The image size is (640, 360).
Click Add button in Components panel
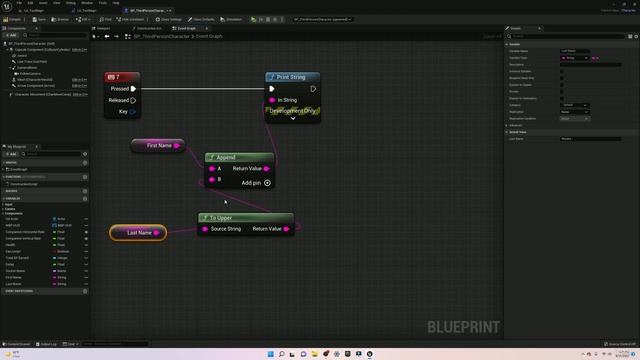coord(11,36)
